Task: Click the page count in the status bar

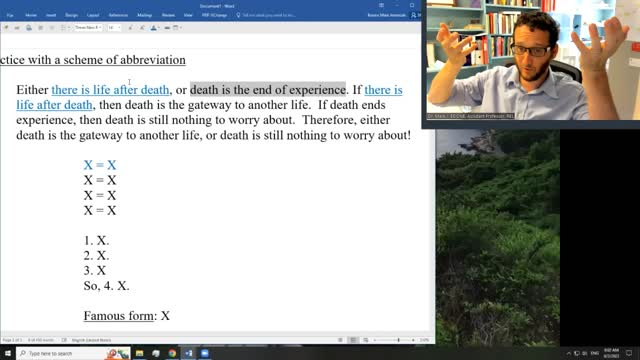Action: pyautogui.click(x=12, y=340)
